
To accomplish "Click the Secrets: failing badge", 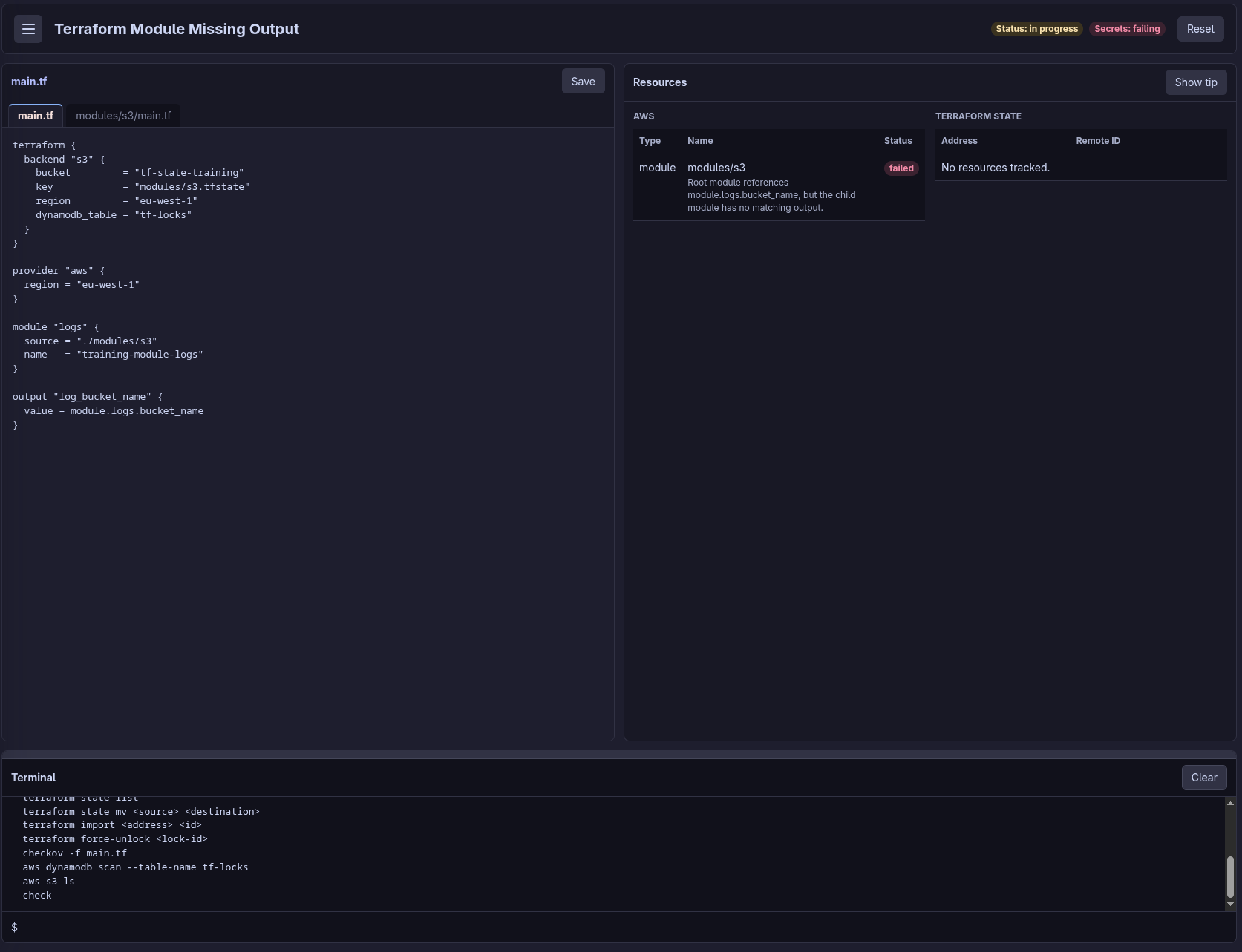I will coord(1127,29).
